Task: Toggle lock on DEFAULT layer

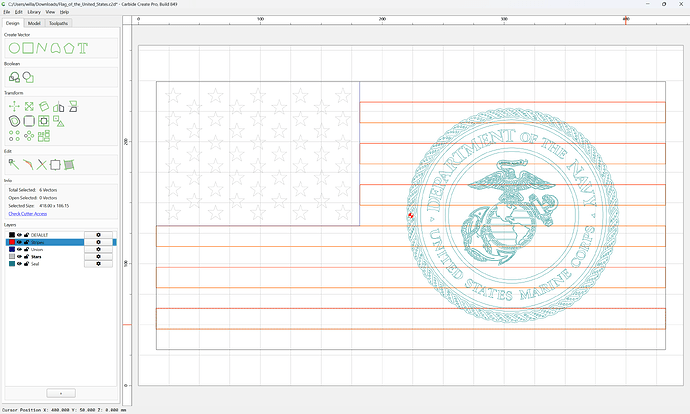Action: pos(26,235)
